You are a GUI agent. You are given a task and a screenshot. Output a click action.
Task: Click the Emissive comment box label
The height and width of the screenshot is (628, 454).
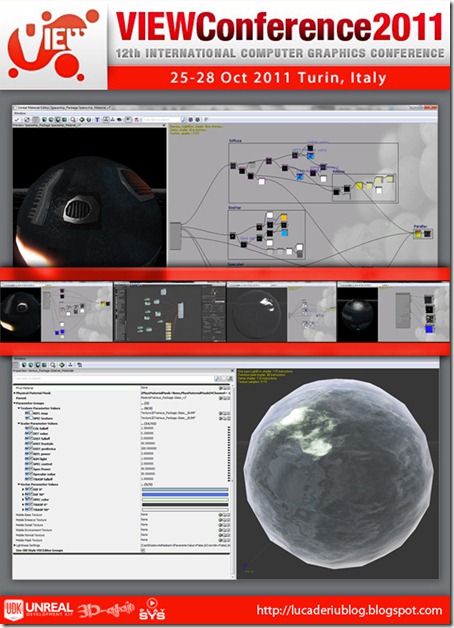235,207
